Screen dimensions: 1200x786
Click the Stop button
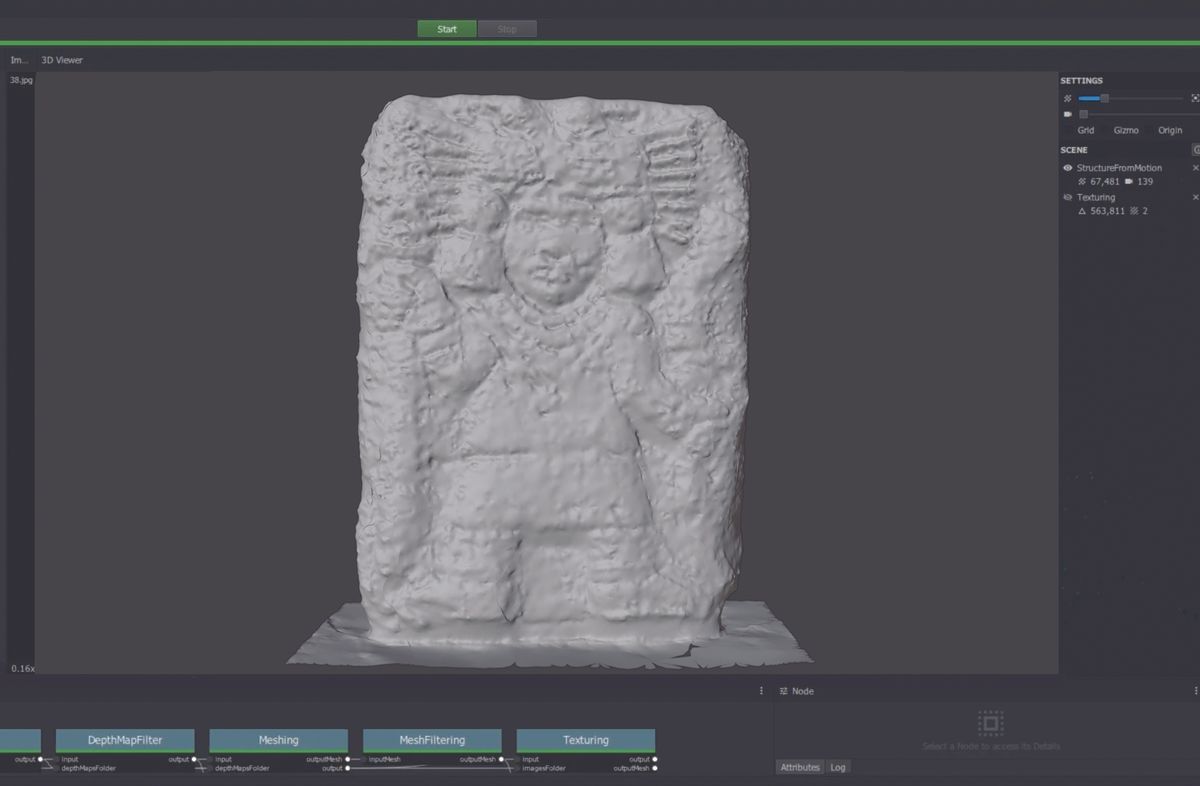(x=507, y=29)
